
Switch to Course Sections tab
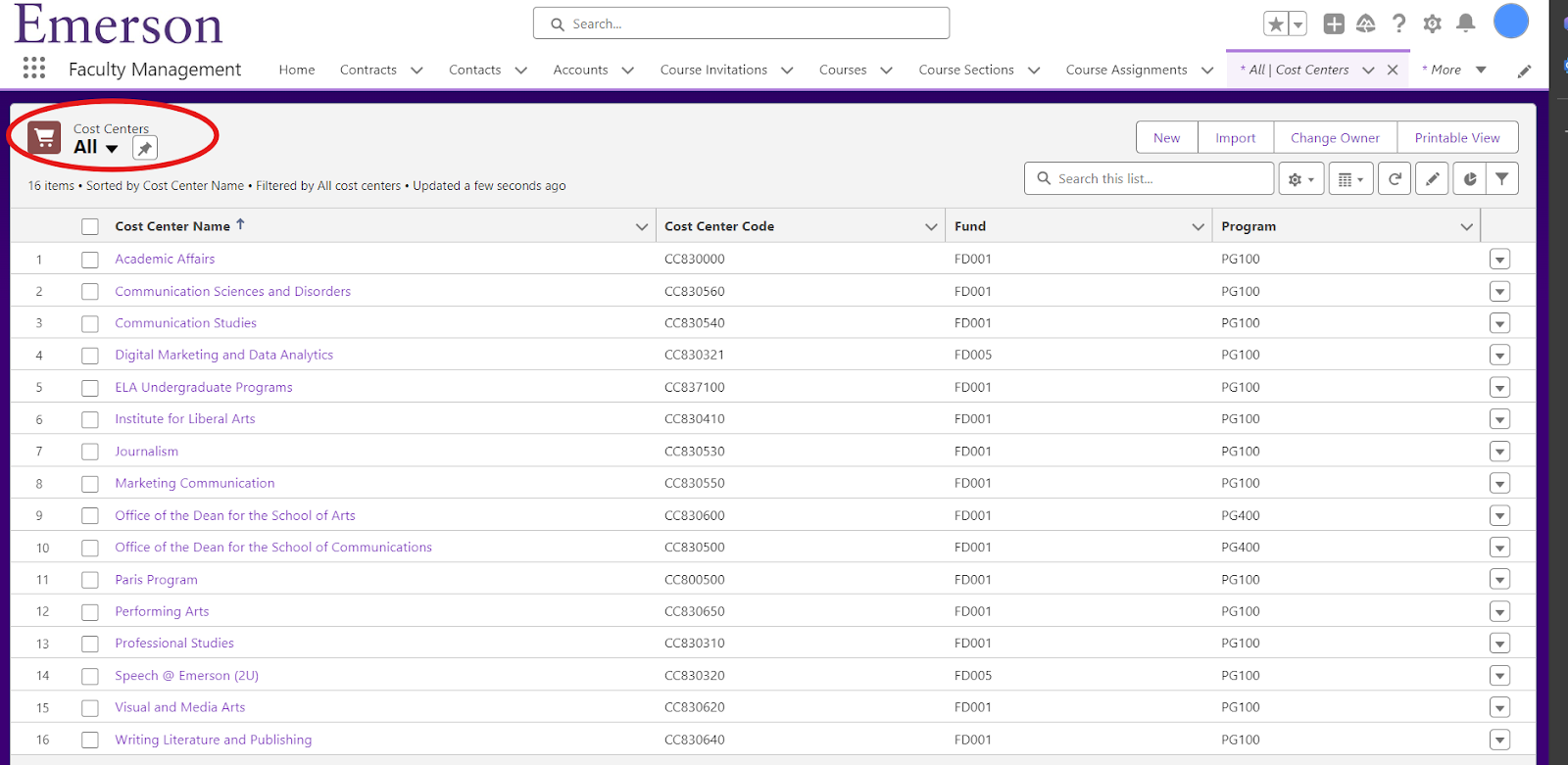pyautogui.click(x=966, y=70)
